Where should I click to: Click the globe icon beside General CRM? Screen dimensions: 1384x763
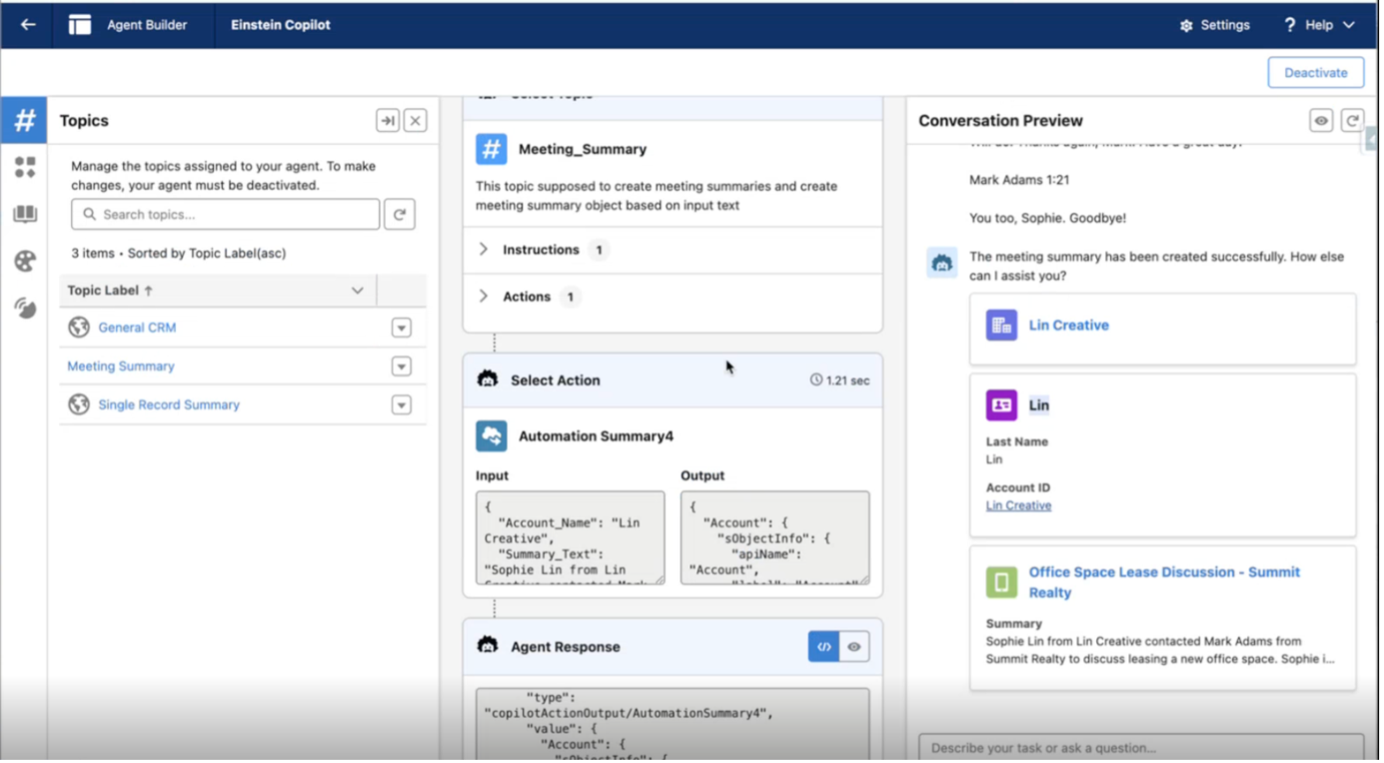[x=79, y=327]
